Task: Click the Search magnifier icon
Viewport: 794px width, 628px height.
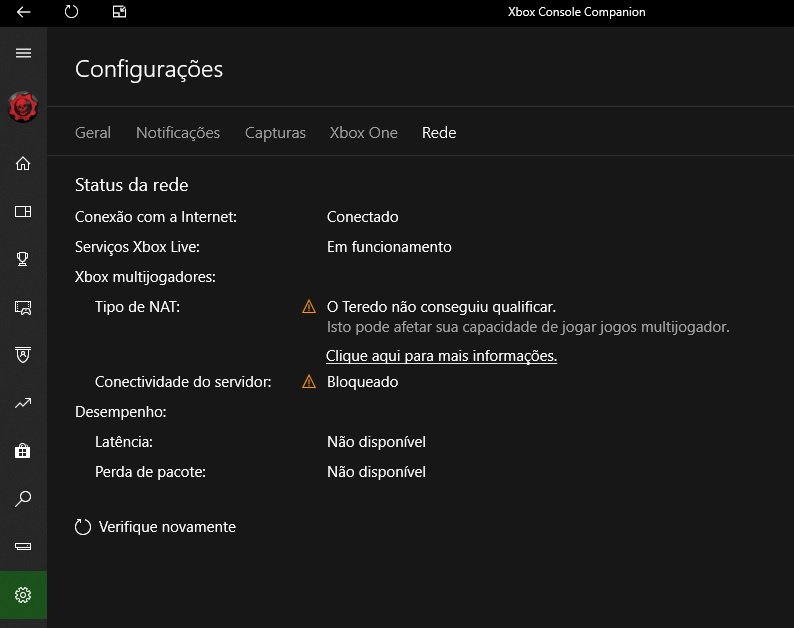Action: tap(23, 499)
